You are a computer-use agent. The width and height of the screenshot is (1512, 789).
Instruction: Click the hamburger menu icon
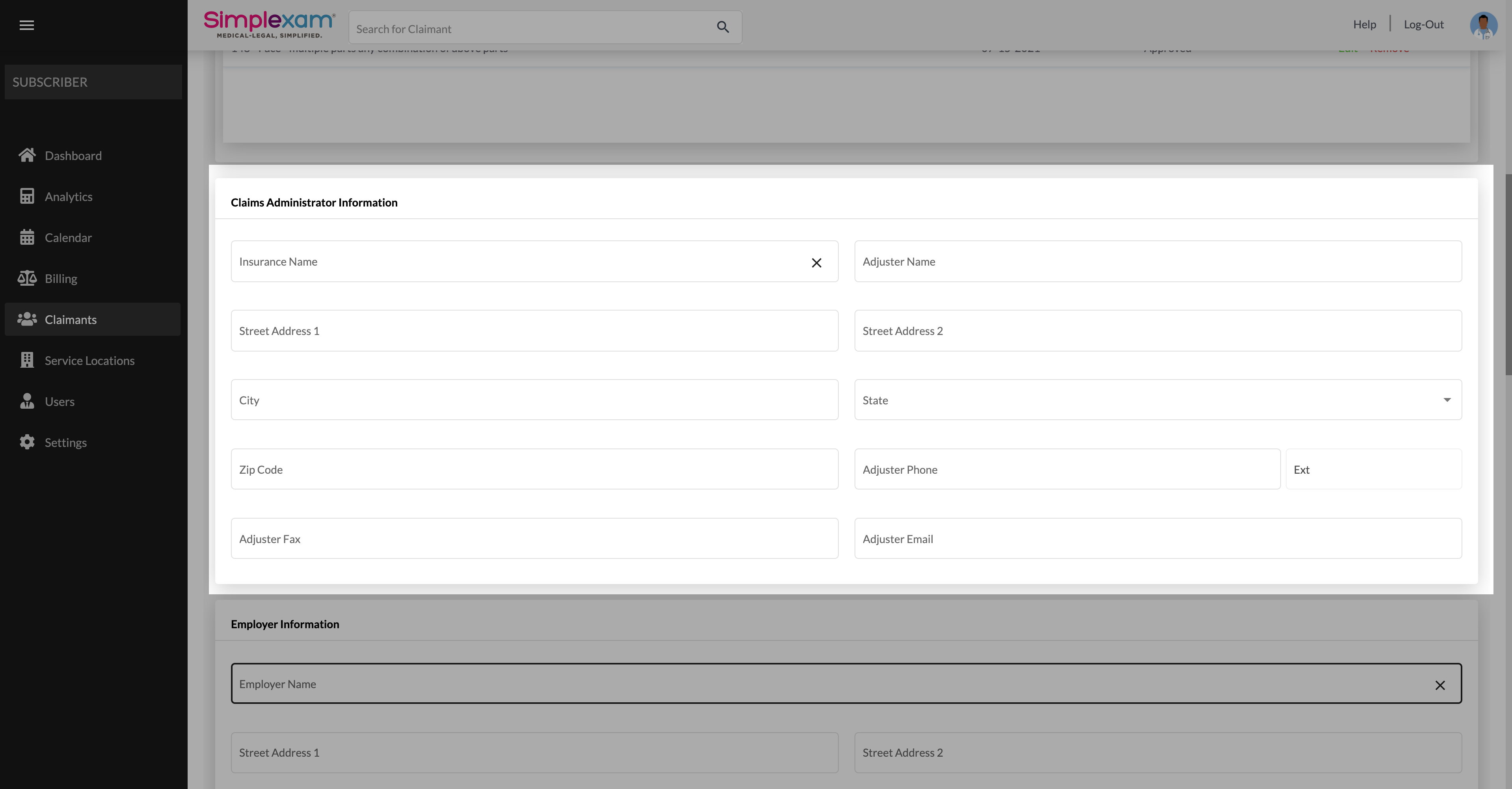pos(26,25)
